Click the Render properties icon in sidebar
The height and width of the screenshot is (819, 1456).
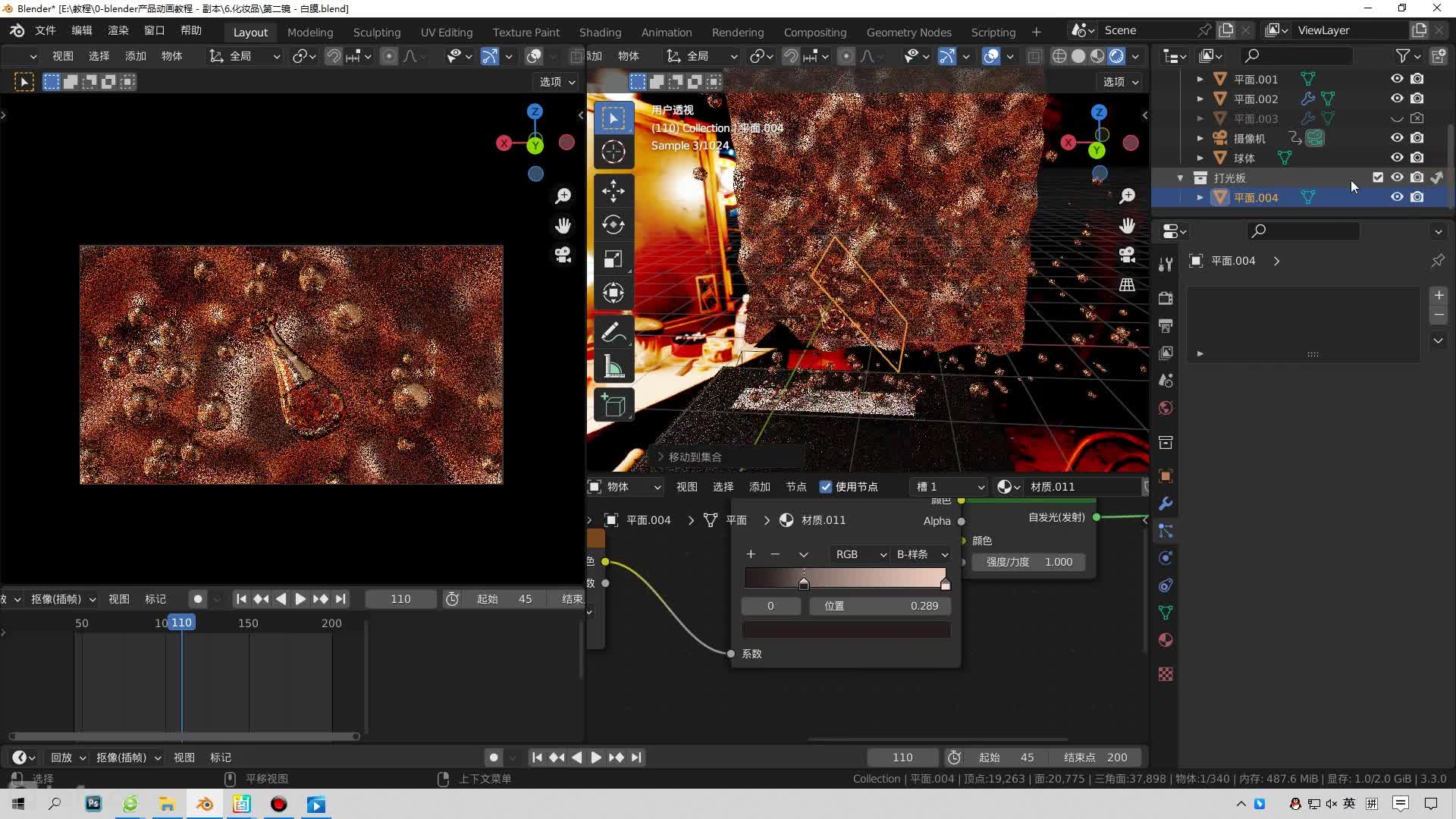1166,298
